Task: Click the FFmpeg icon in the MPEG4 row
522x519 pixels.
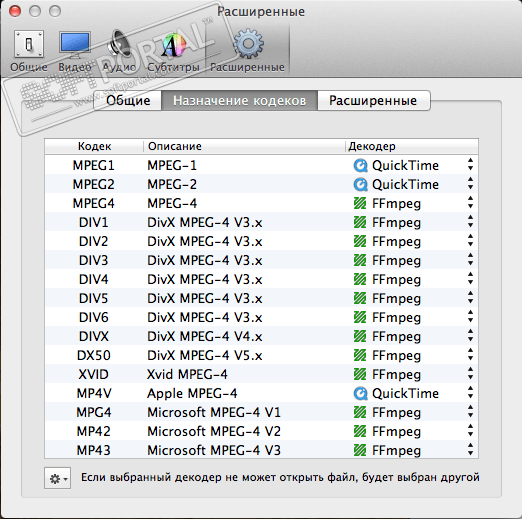Action: pos(360,203)
